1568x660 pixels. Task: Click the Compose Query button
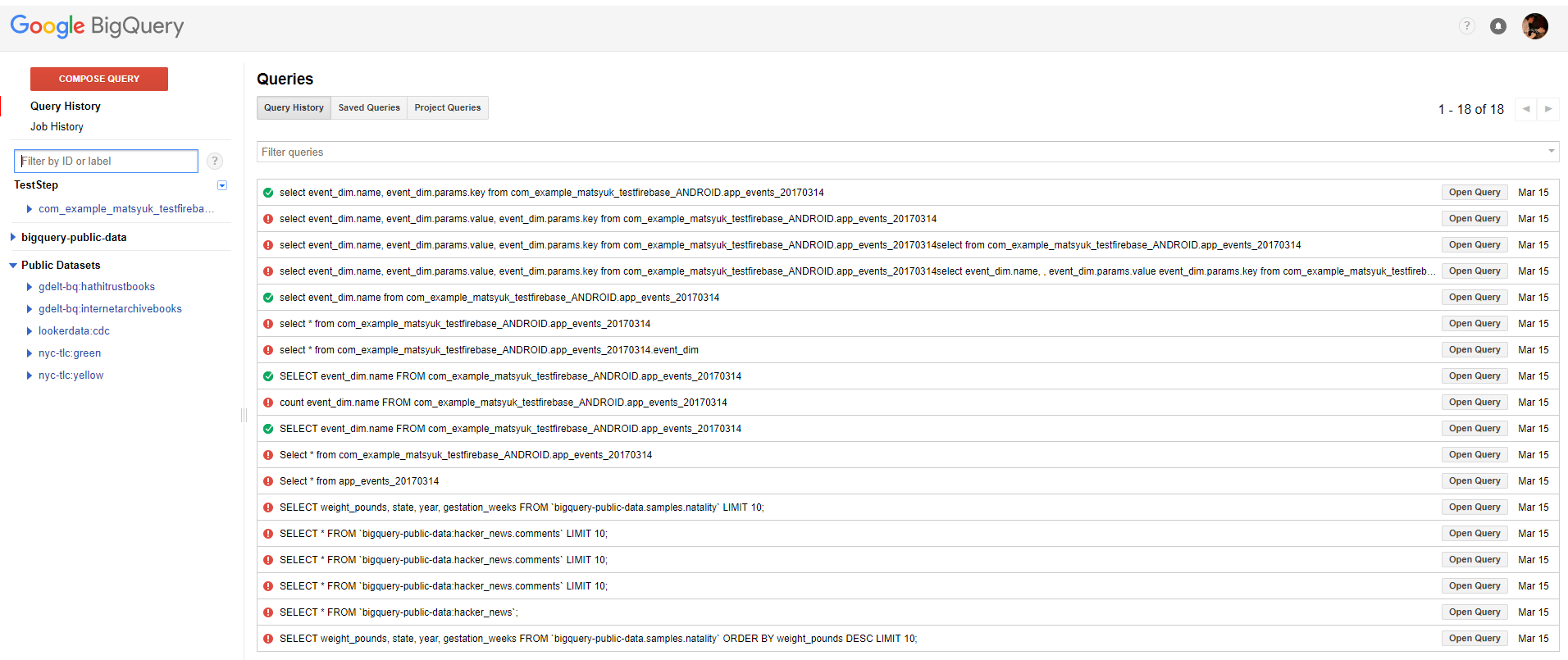tap(99, 79)
